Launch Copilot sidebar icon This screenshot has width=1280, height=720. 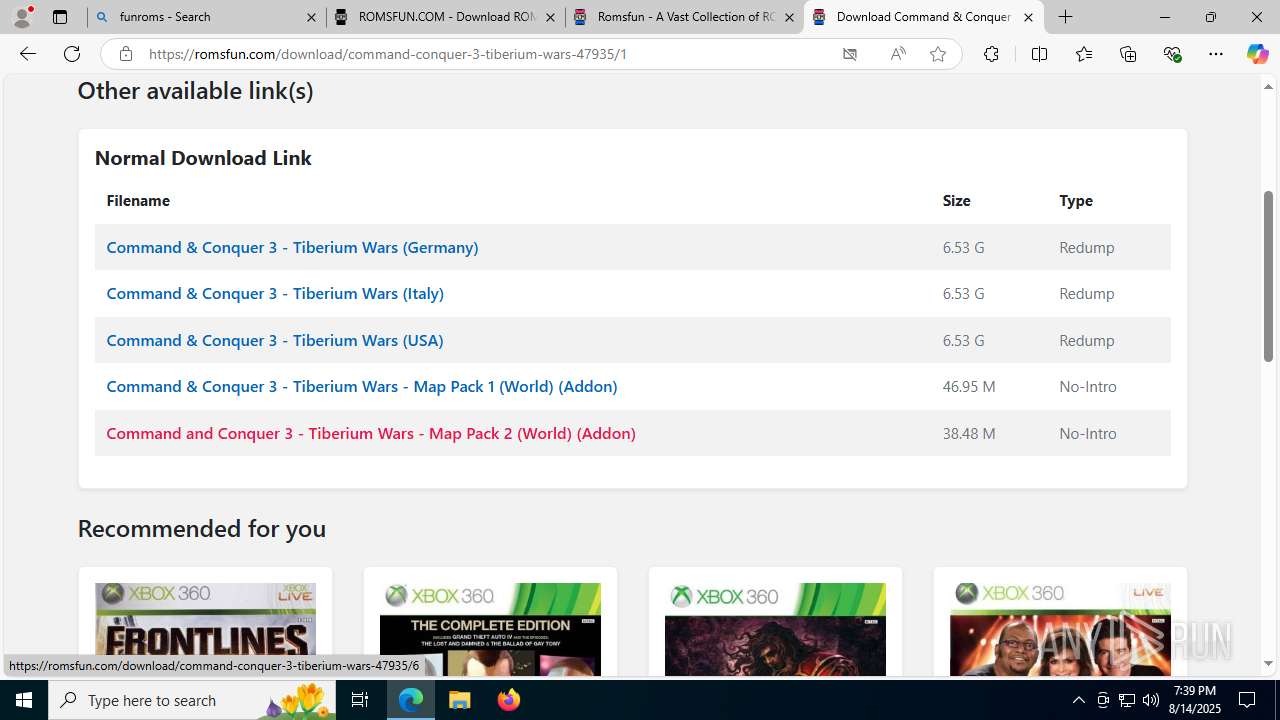[1257, 54]
